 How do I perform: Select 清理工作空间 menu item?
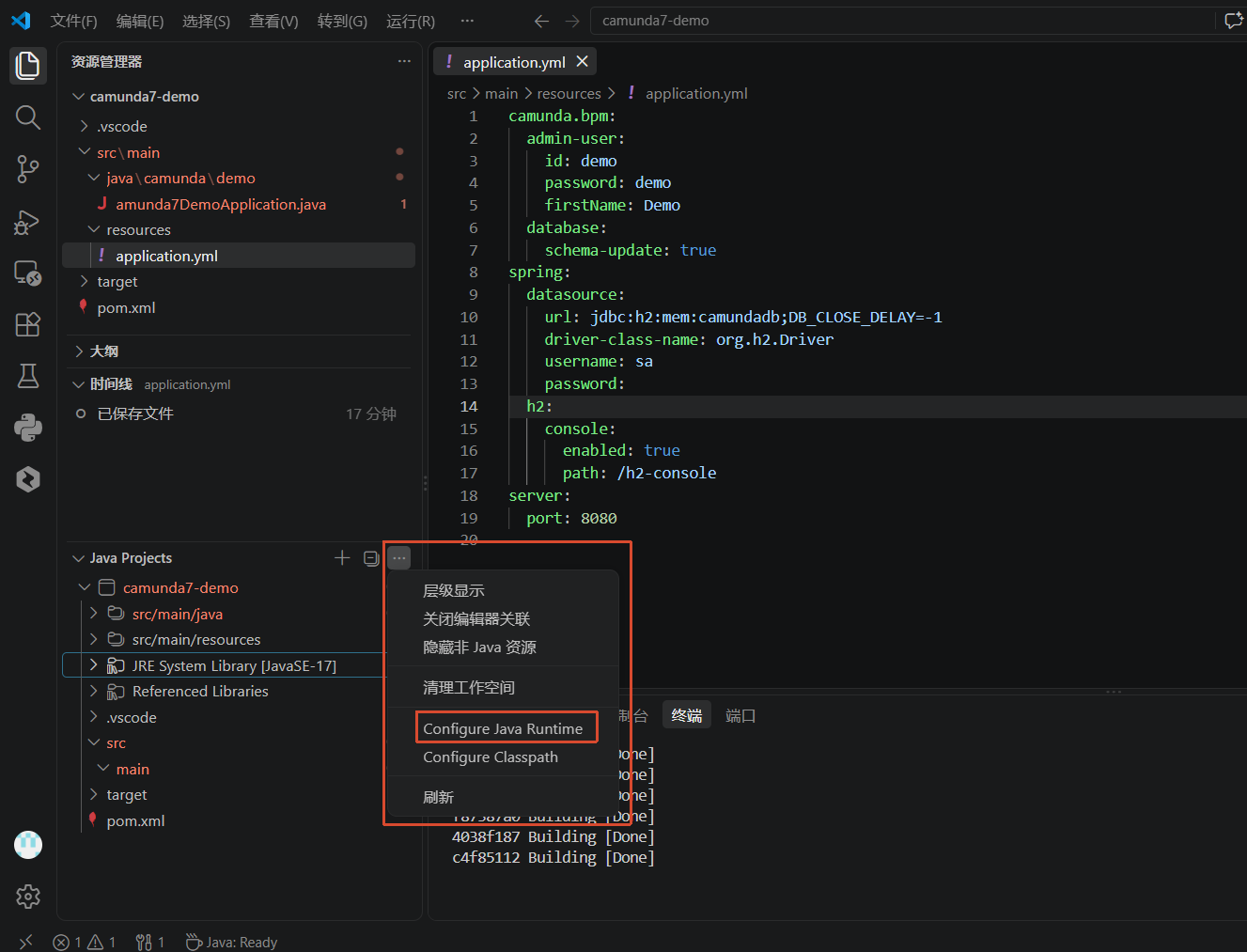click(x=469, y=688)
